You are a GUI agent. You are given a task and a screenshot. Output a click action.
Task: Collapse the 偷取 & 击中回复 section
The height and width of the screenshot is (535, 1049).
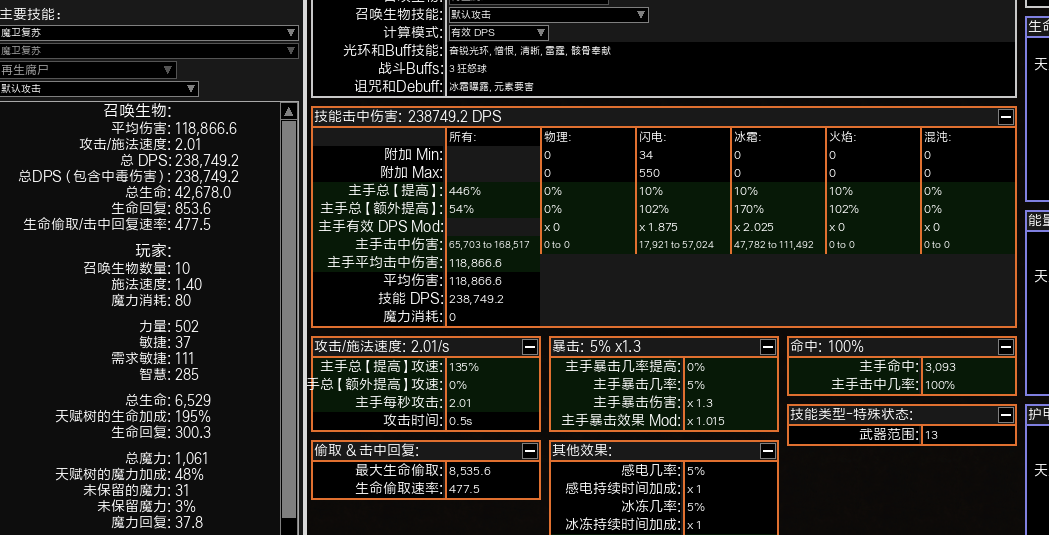529,451
